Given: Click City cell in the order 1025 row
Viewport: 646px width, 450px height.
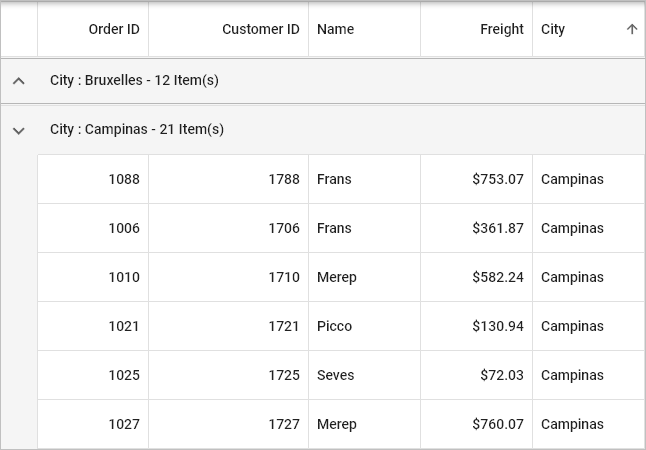Looking at the screenshot, I should (589, 375).
